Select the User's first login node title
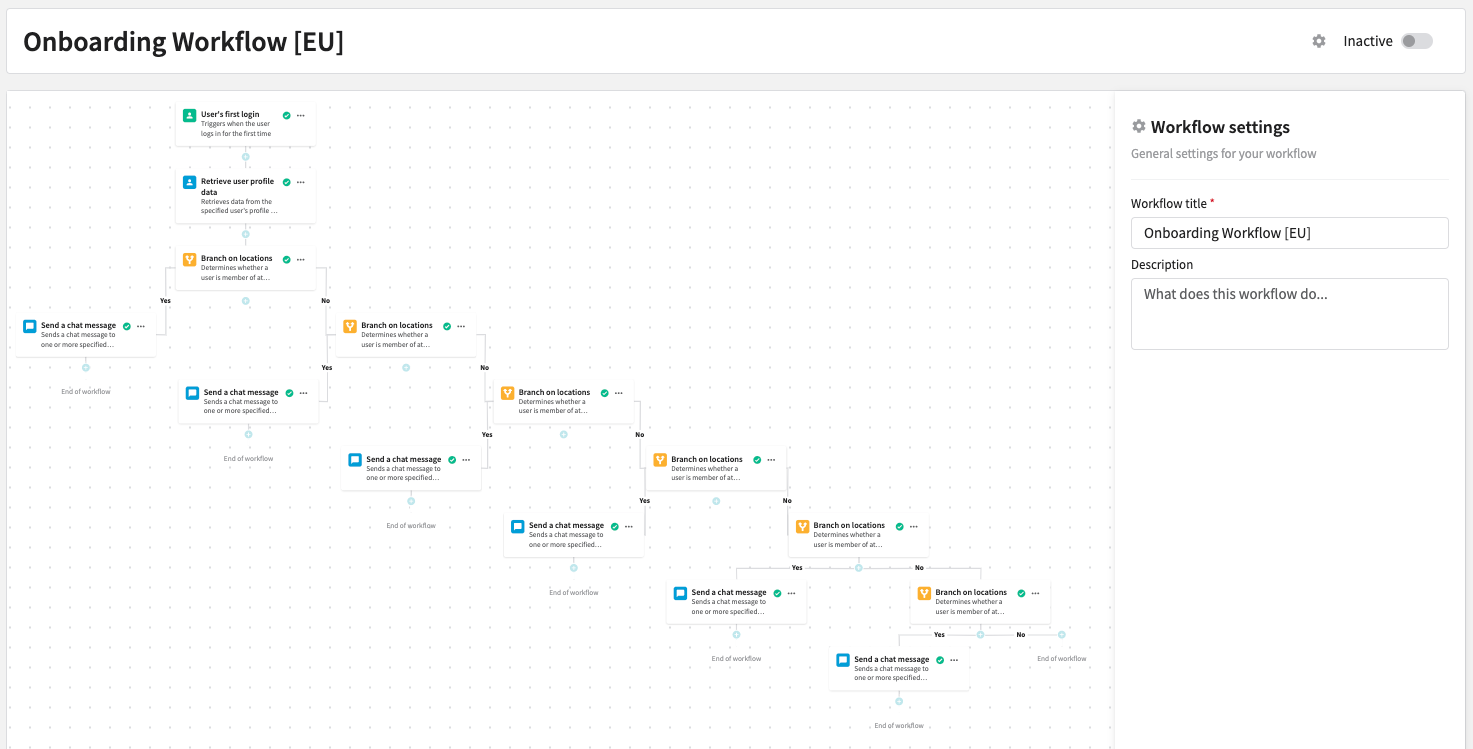The height and width of the screenshot is (749, 1473). pyautogui.click(x=230, y=115)
